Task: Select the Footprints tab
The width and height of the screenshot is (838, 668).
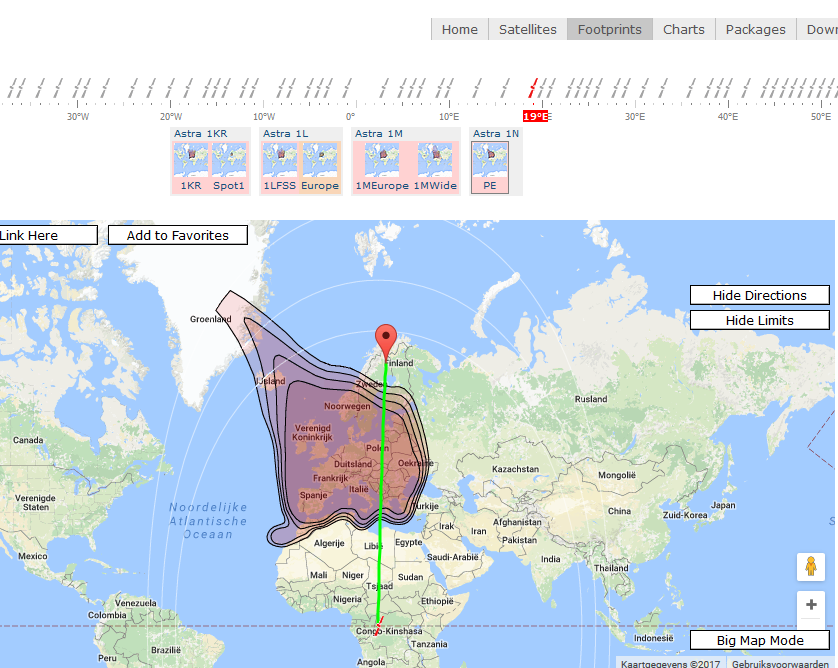Action: pyautogui.click(x=610, y=29)
